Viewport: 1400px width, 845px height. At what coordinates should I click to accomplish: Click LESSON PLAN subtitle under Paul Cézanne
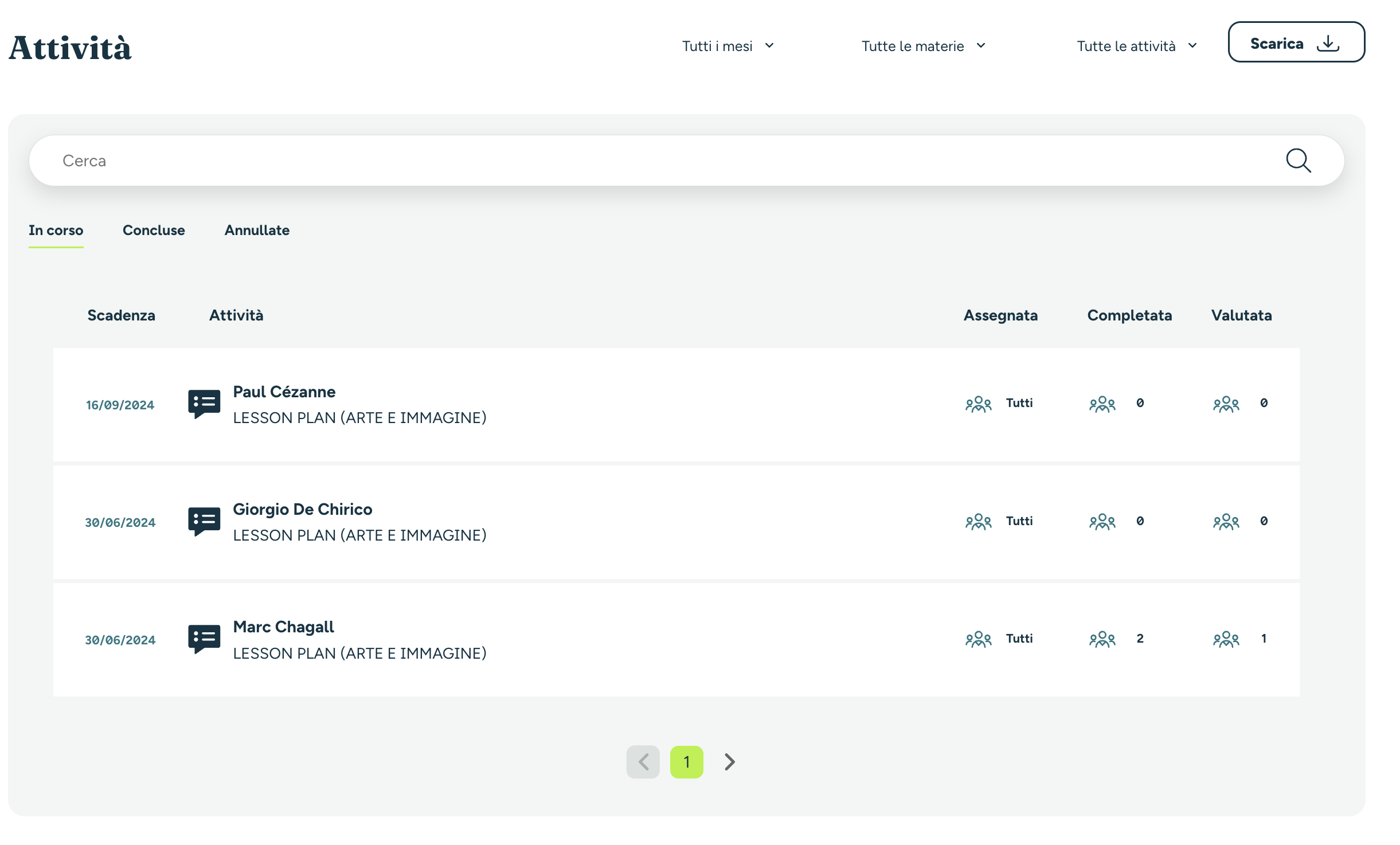point(359,418)
